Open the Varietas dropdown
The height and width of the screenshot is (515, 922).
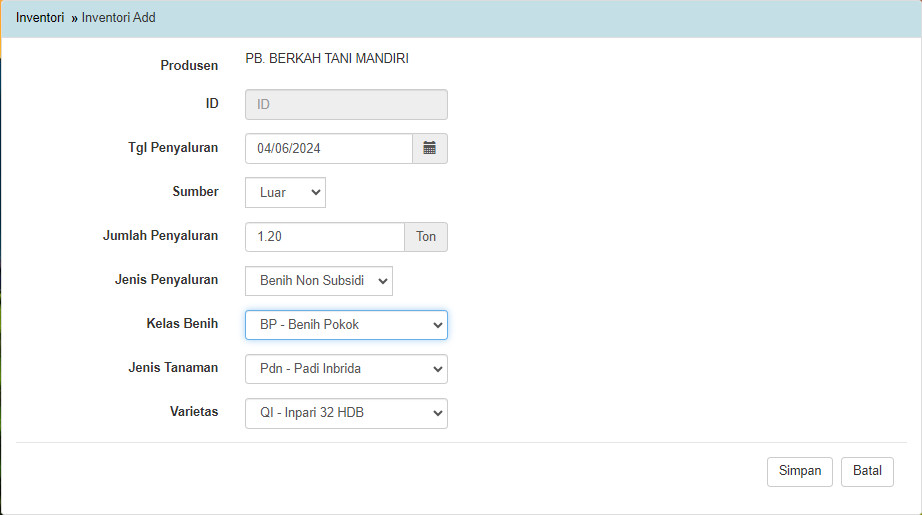pos(346,413)
